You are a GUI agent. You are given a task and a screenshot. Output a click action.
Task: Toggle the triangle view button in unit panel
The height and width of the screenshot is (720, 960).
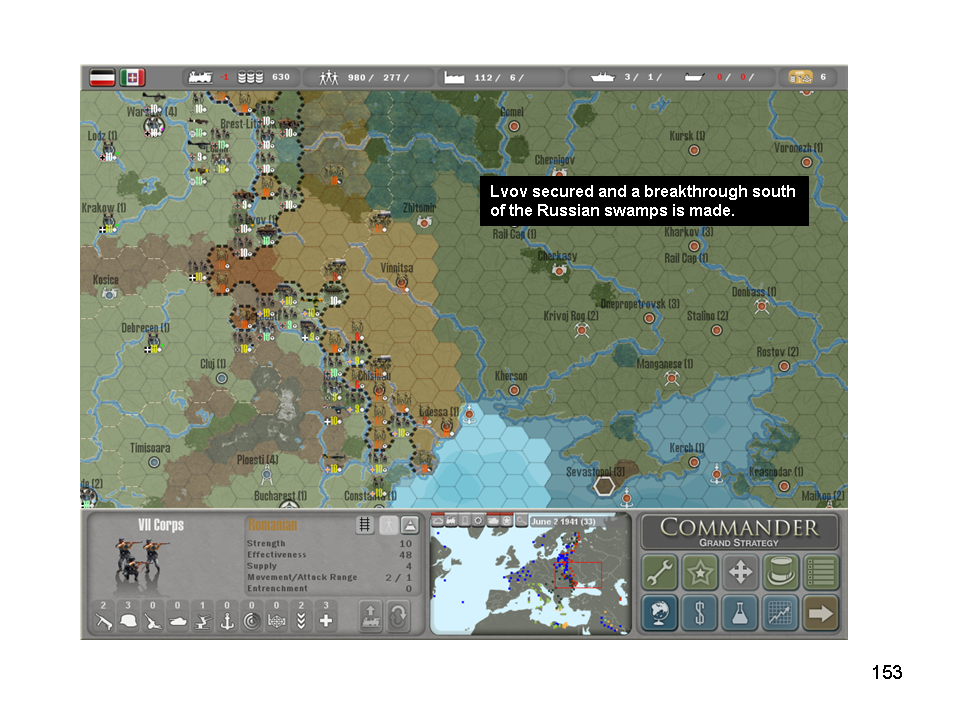(409, 525)
